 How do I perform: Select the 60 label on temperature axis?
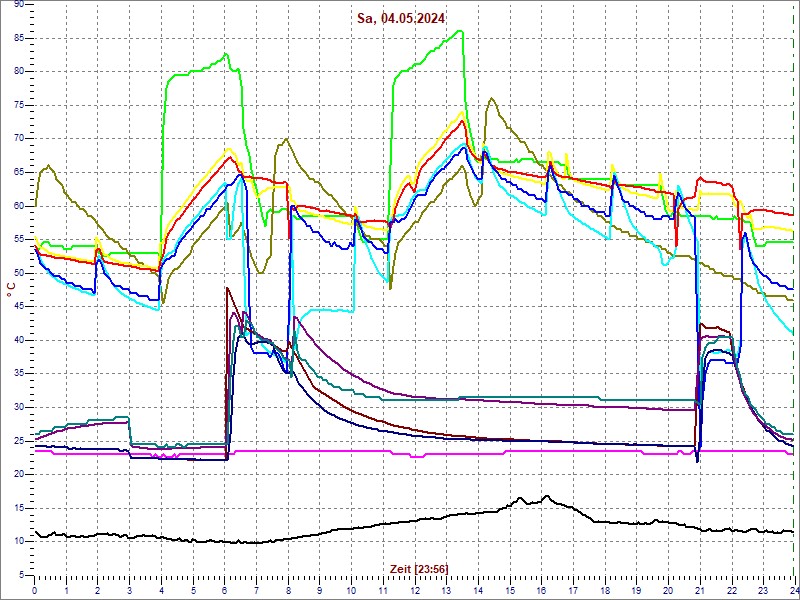[x=19, y=206]
